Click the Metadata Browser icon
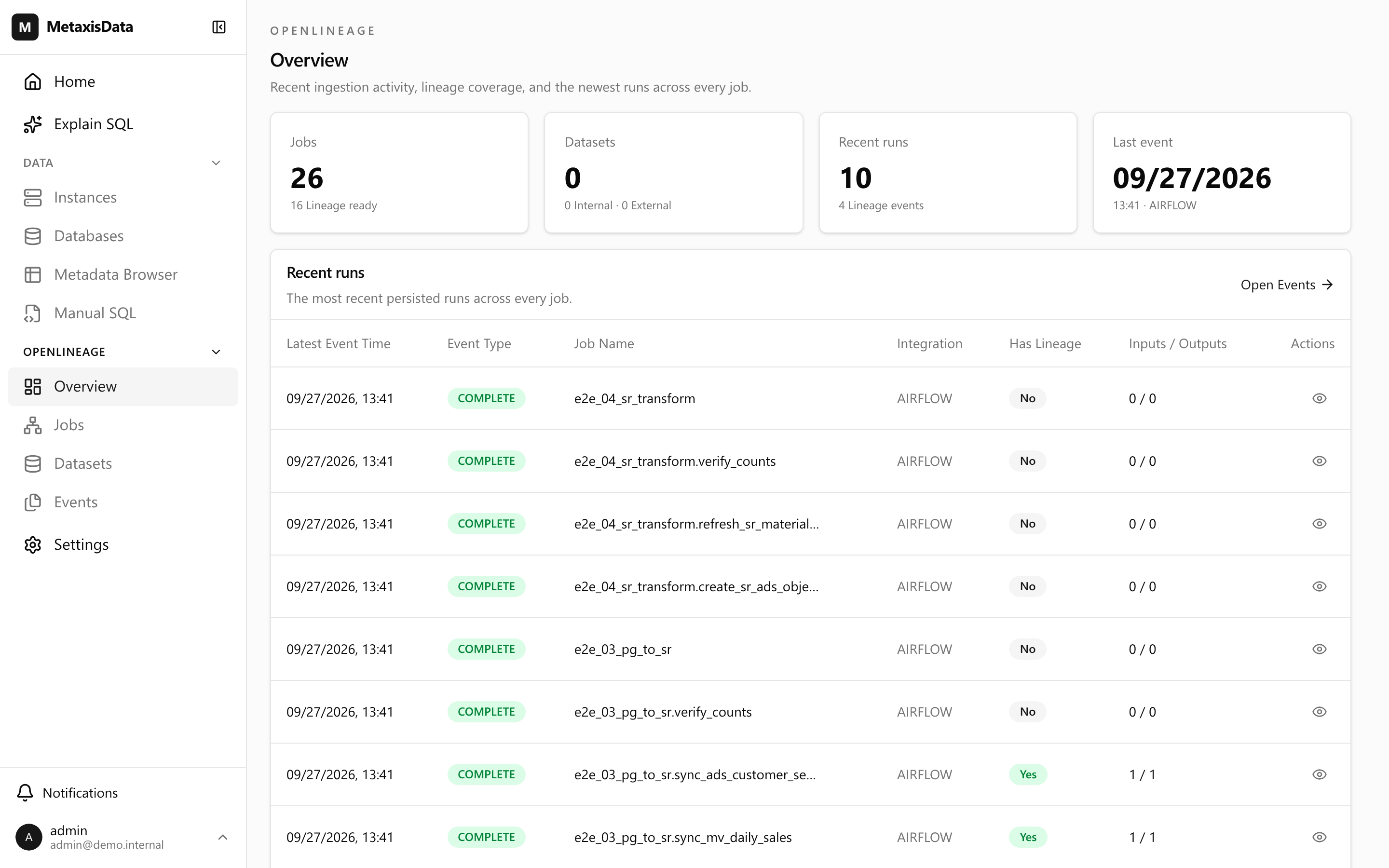The width and height of the screenshot is (1389, 868). pyautogui.click(x=33, y=274)
